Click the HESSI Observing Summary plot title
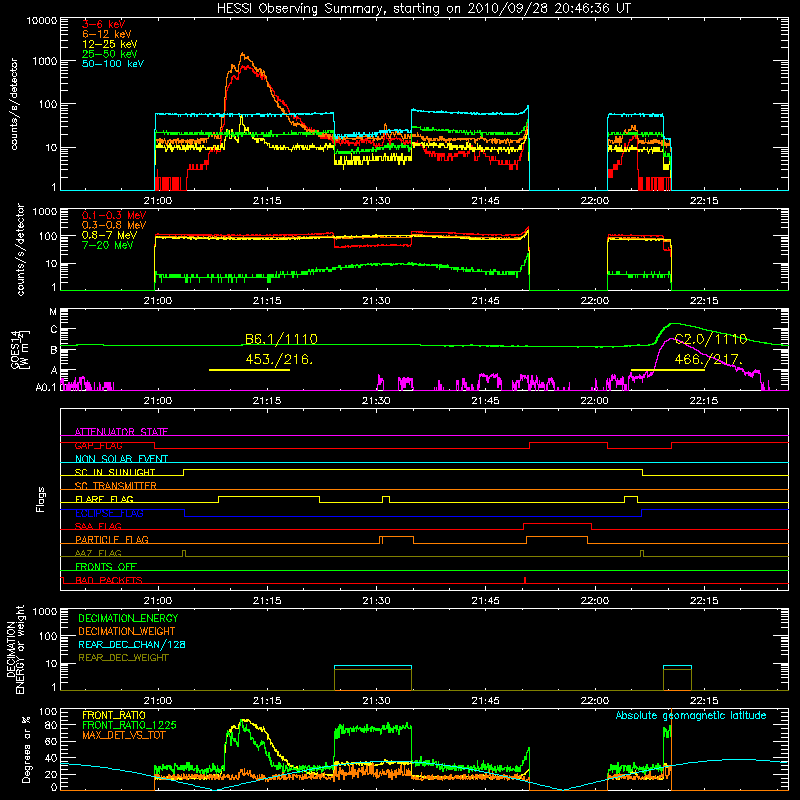Image resolution: width=800 pixels, height=800 pixels. tap(423, 9)
